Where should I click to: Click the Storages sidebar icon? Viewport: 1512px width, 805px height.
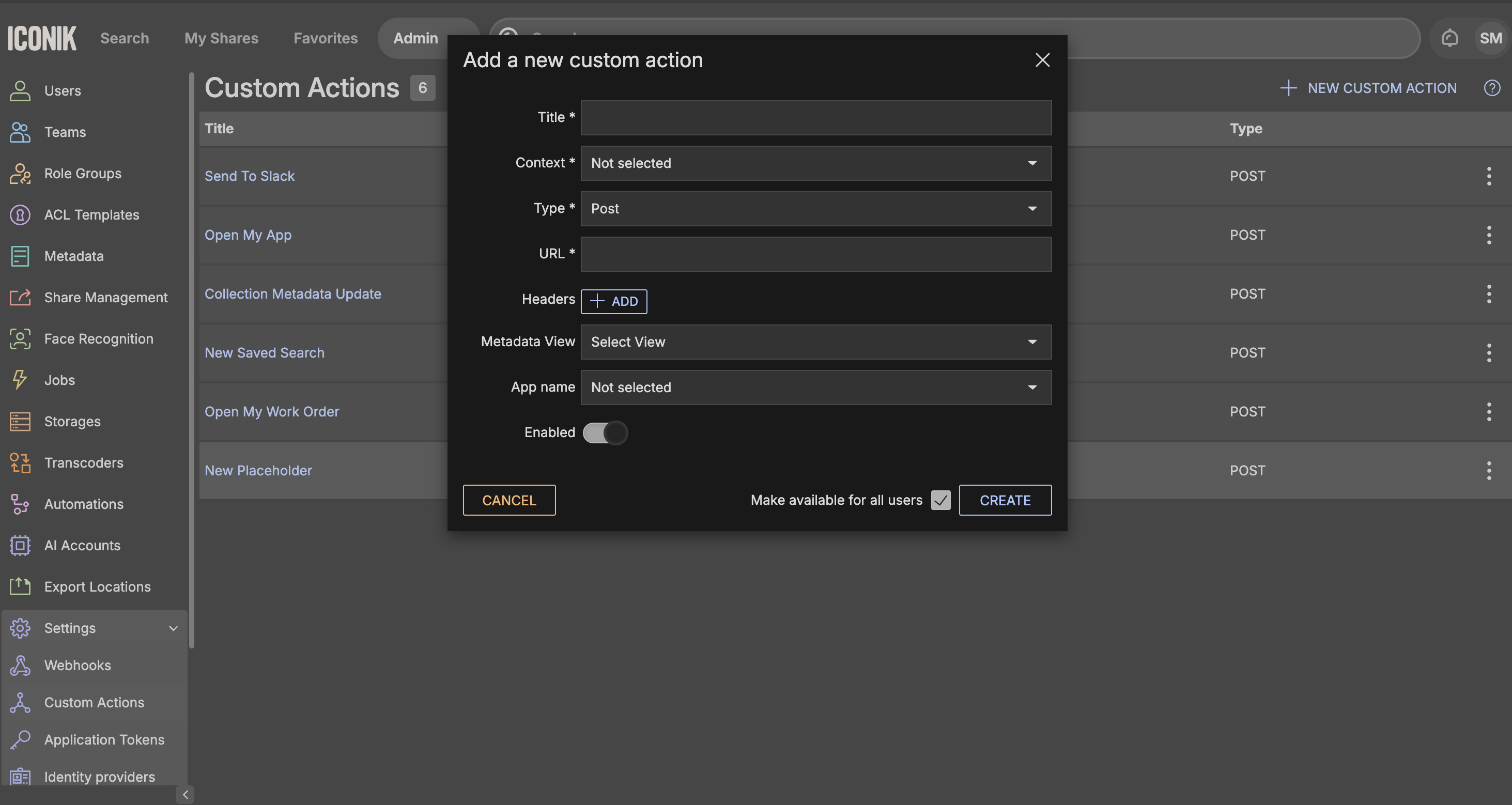click(20, 421)
